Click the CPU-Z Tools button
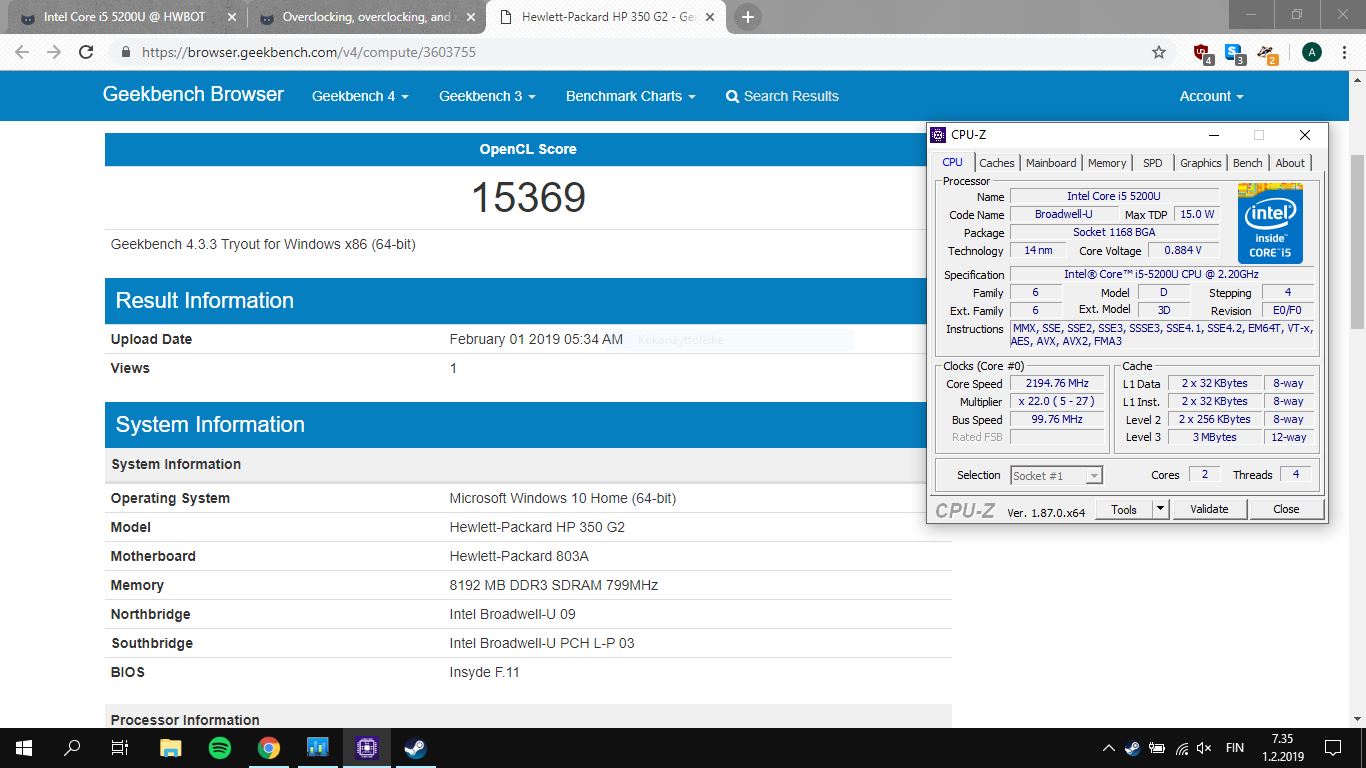Image resolution: width=1366 pixels, height=768 pixels. point(1124,509)
